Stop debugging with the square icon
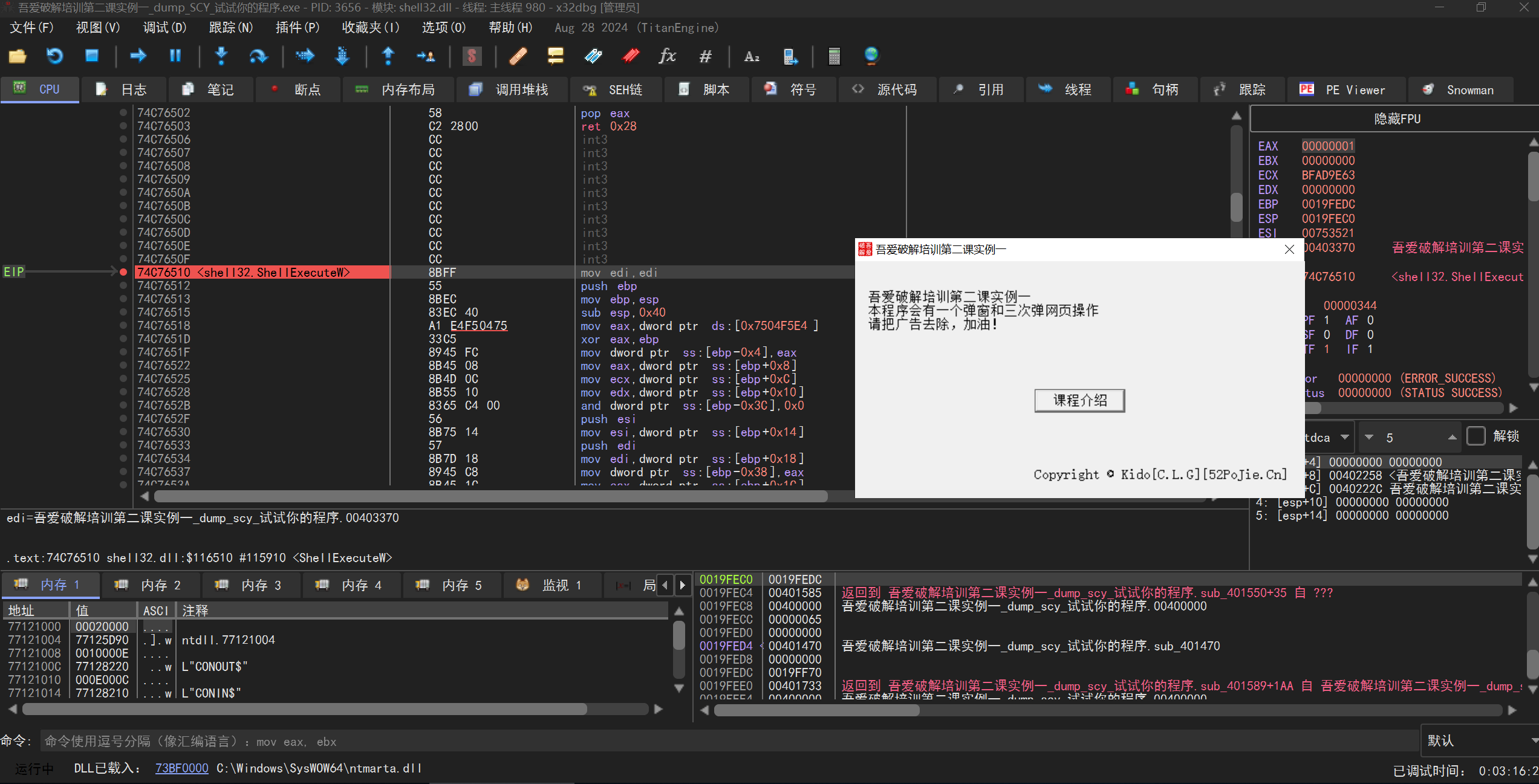 [x=92, y=56]
